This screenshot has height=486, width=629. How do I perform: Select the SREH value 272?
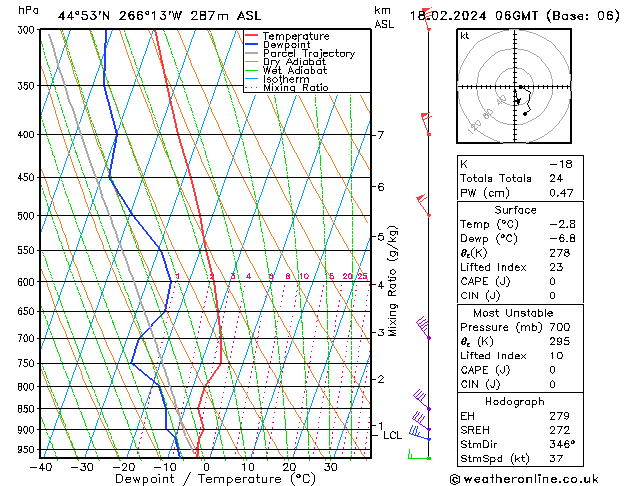click(x=560, y=430)
